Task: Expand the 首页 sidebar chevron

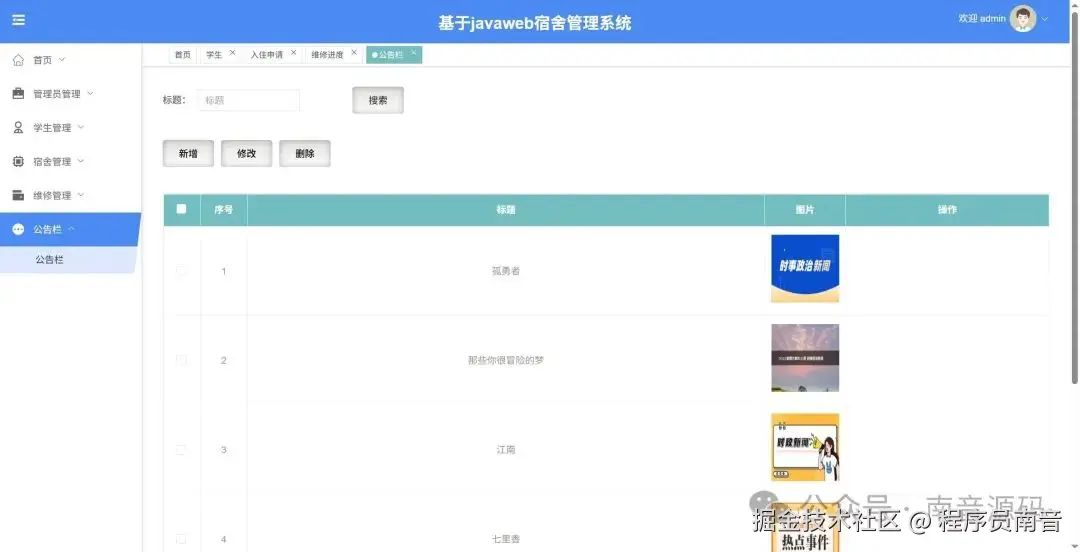Action: click(62, 60)
